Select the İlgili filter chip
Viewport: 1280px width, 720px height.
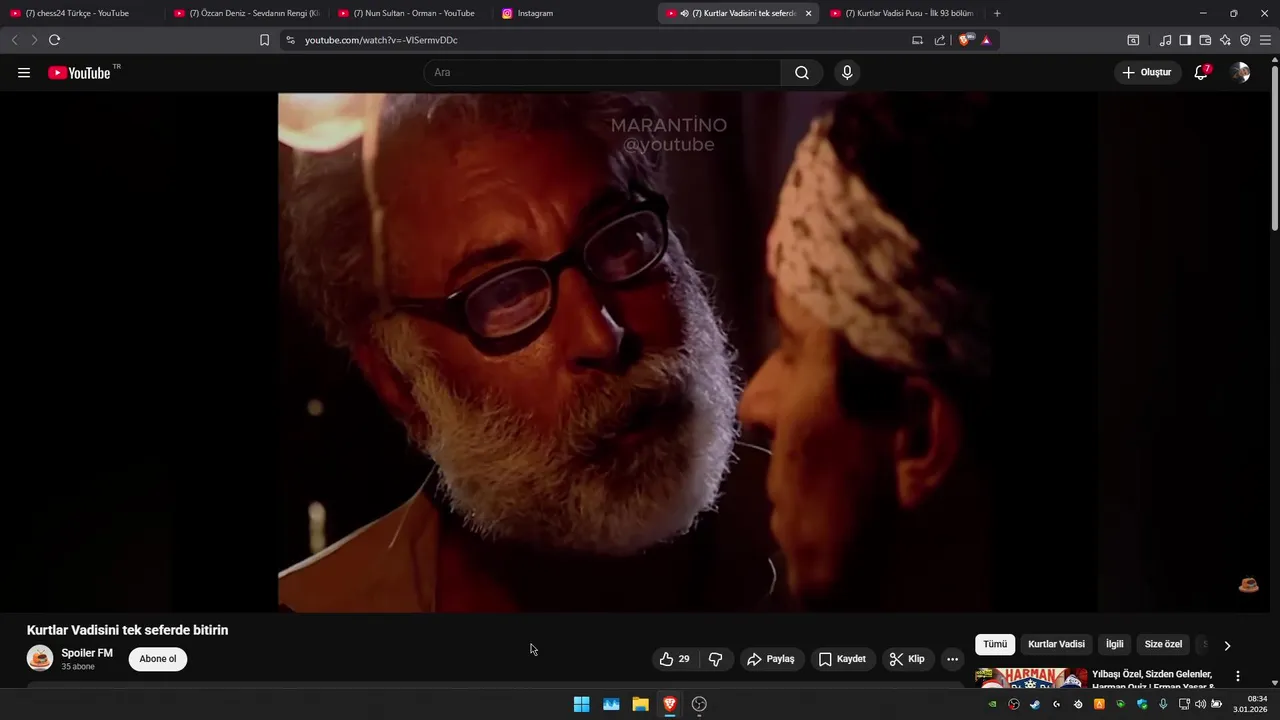pyautogui.click(x=1115, y=645)
